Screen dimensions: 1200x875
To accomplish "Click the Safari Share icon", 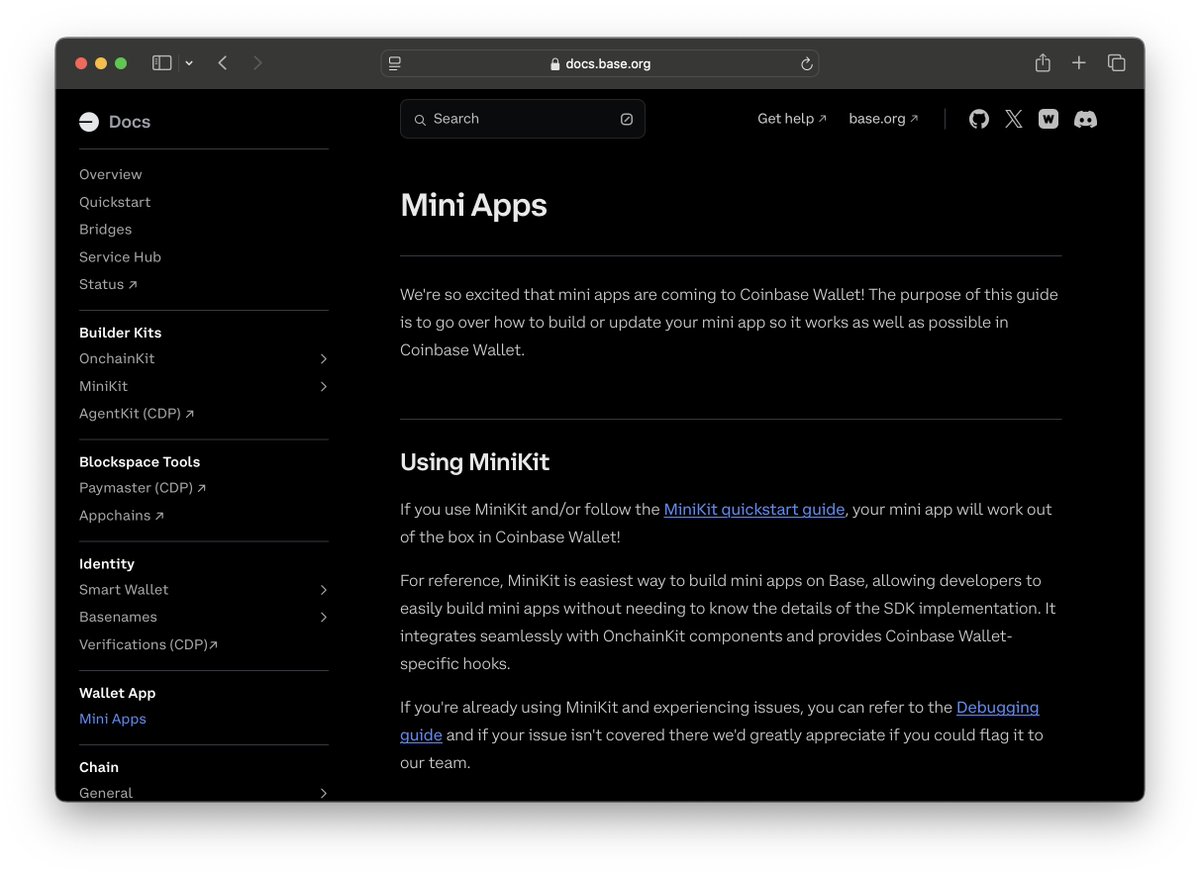I will coord(1043,63).
